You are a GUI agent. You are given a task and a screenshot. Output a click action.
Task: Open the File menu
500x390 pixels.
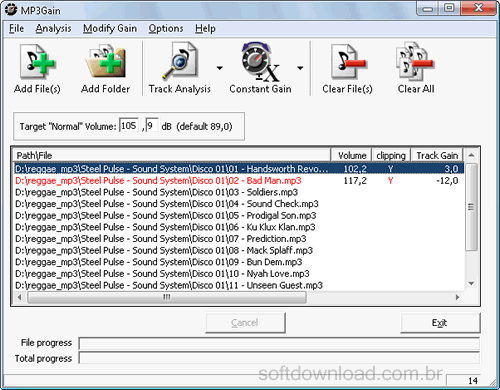point(16,29)
